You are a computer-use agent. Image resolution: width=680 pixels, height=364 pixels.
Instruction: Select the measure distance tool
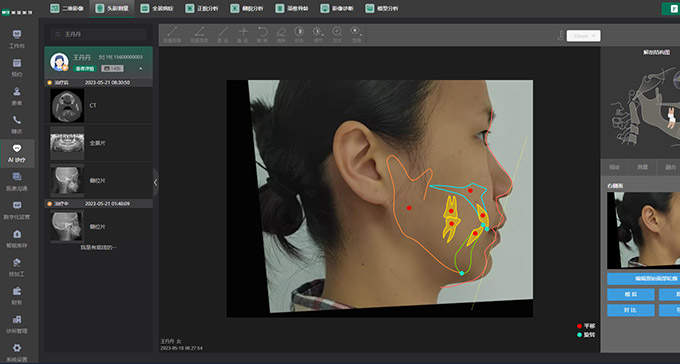(x=172, y=34)
